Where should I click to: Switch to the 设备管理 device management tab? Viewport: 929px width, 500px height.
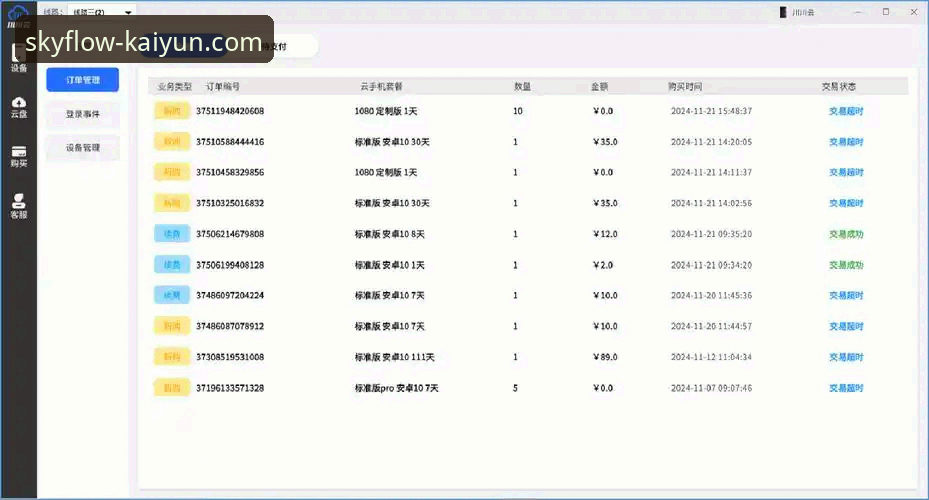click(82, 147)
